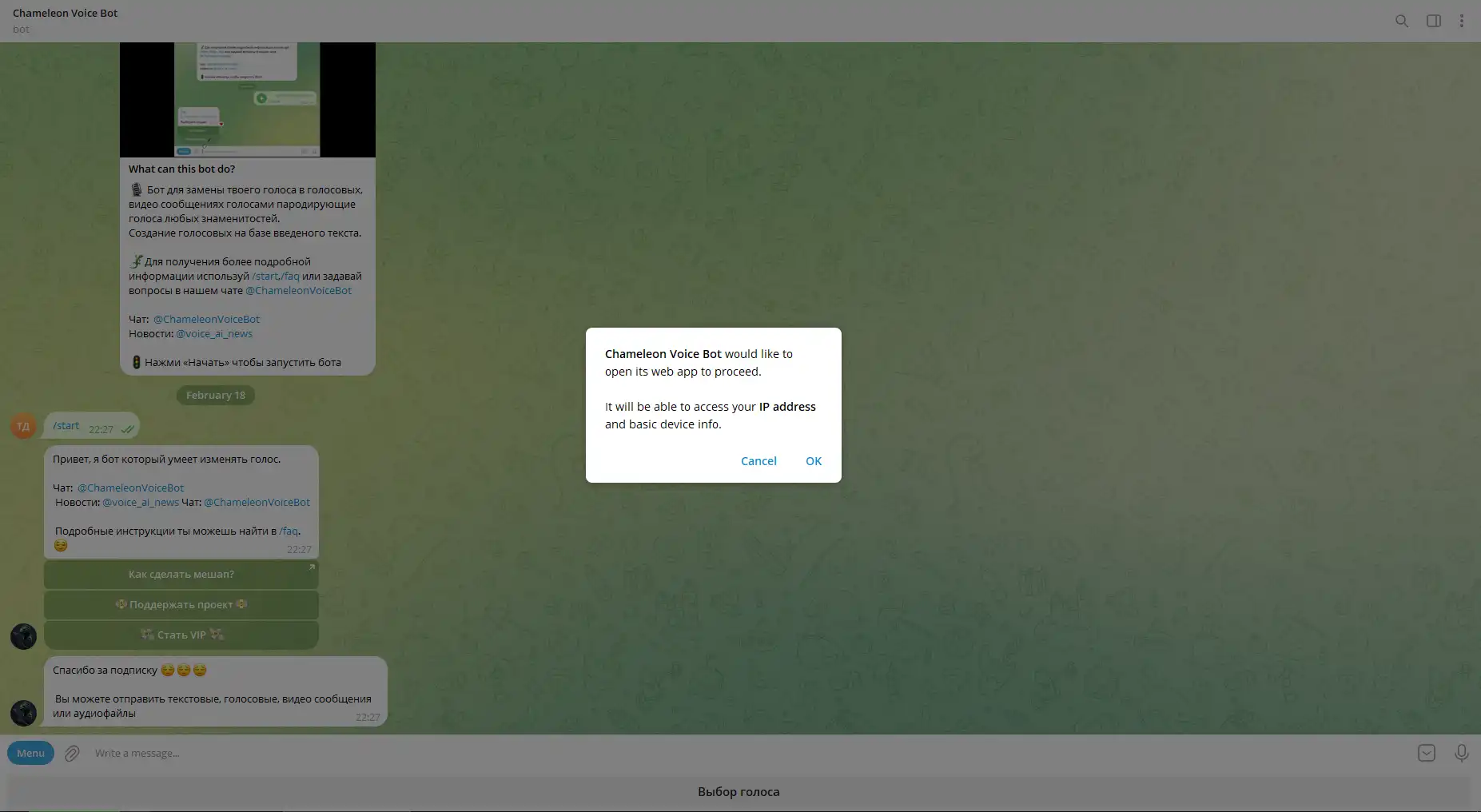Open /faq link in bot description
The width and height of the screenshot is (1481, 812).
tap(291, 276)
